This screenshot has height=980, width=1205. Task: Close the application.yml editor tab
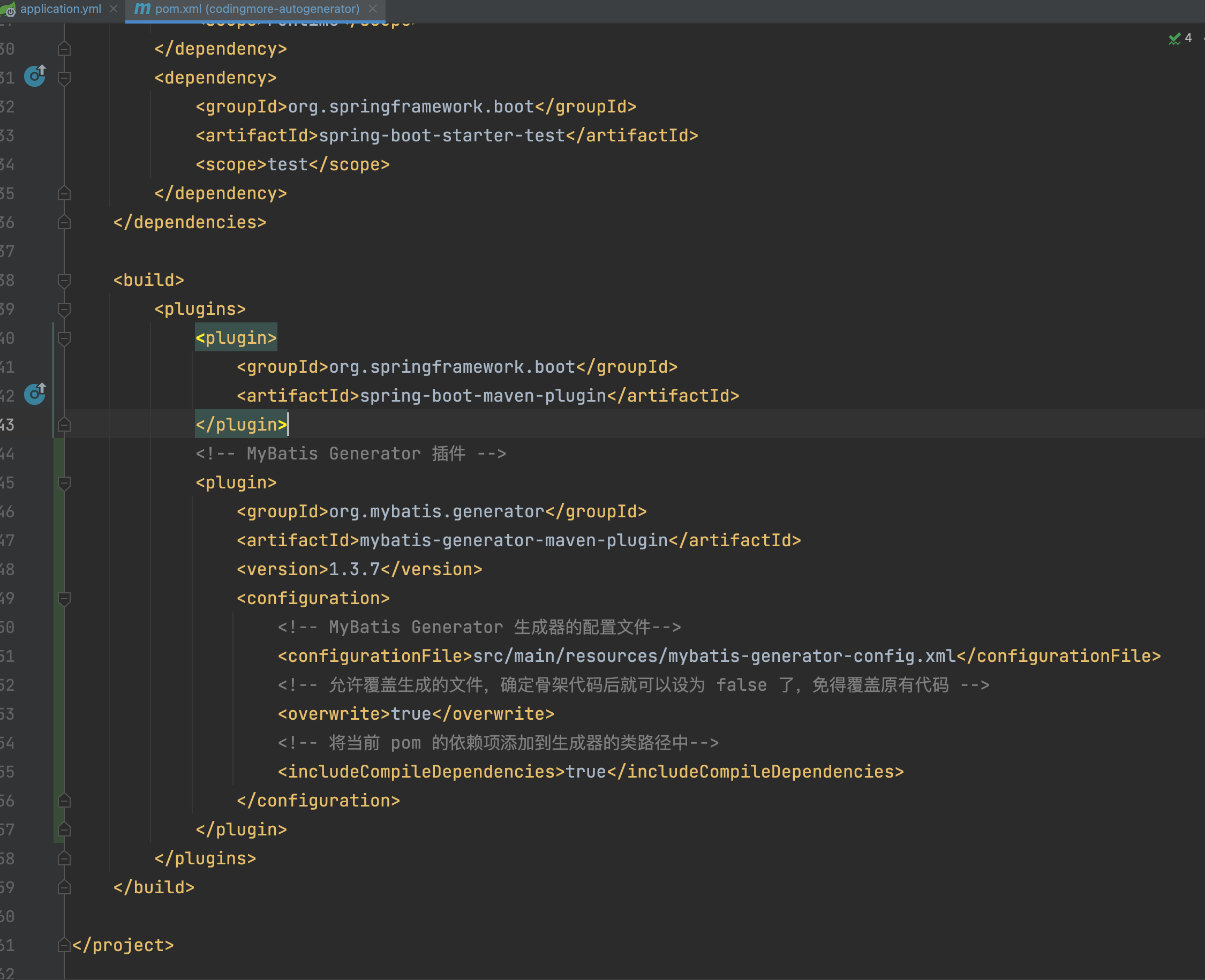[114, 9]
